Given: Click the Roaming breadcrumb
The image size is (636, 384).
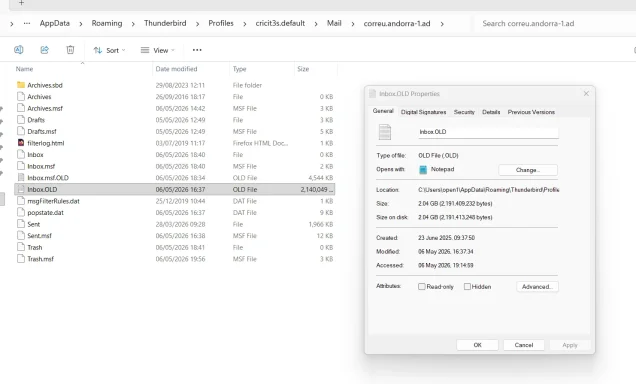Looking at the screenshot, I should (107, 24).
